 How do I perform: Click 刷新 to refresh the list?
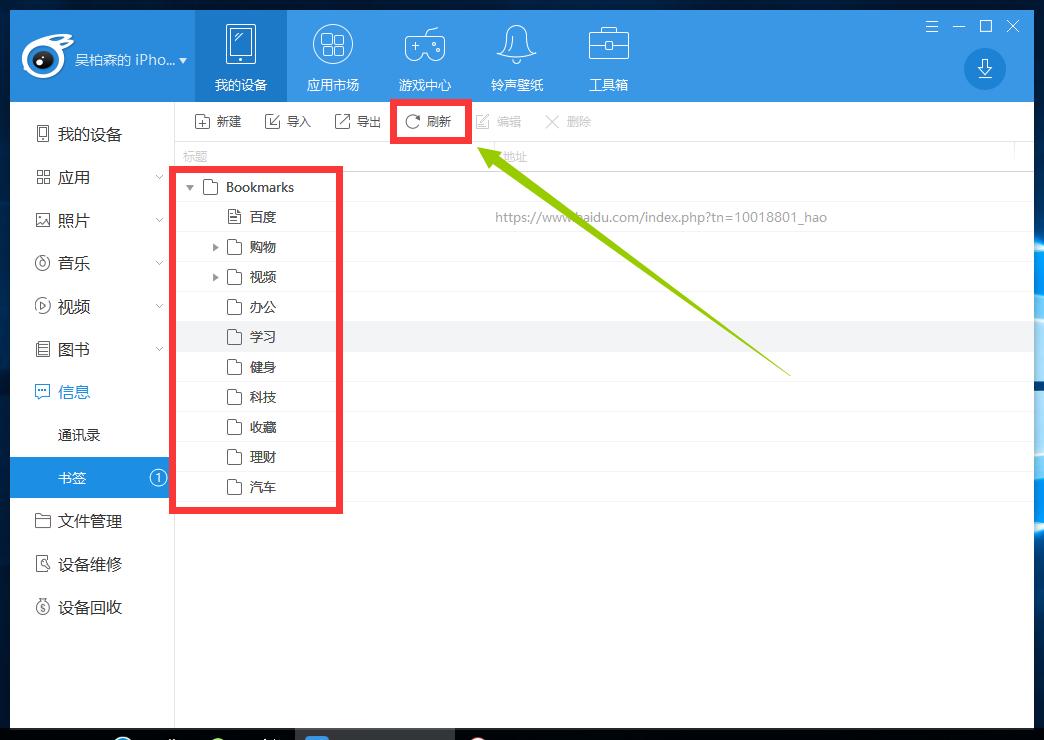[x=428, y=121]
